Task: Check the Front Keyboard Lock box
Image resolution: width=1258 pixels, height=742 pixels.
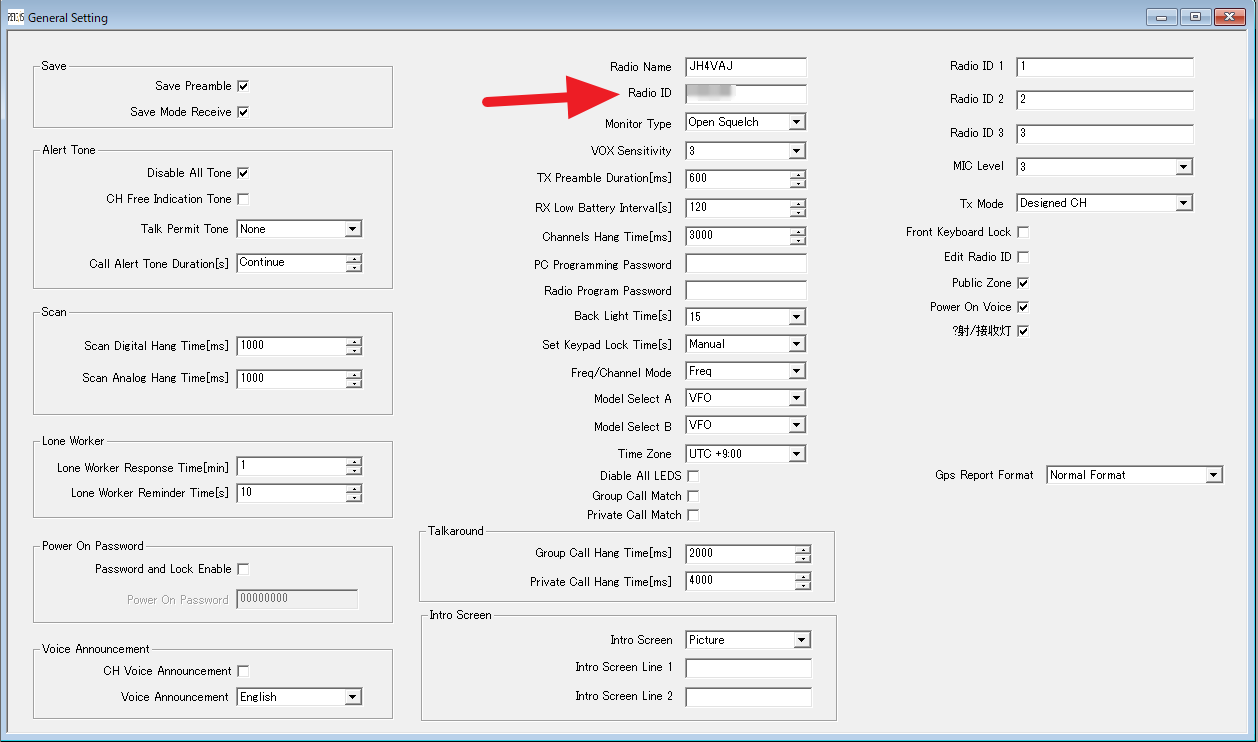Action: coord(1023,232)
